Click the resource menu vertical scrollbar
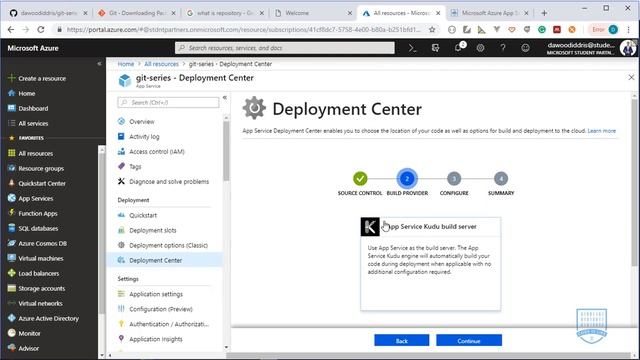This screenshot has height=360, width=640. (x=226, y=151)
